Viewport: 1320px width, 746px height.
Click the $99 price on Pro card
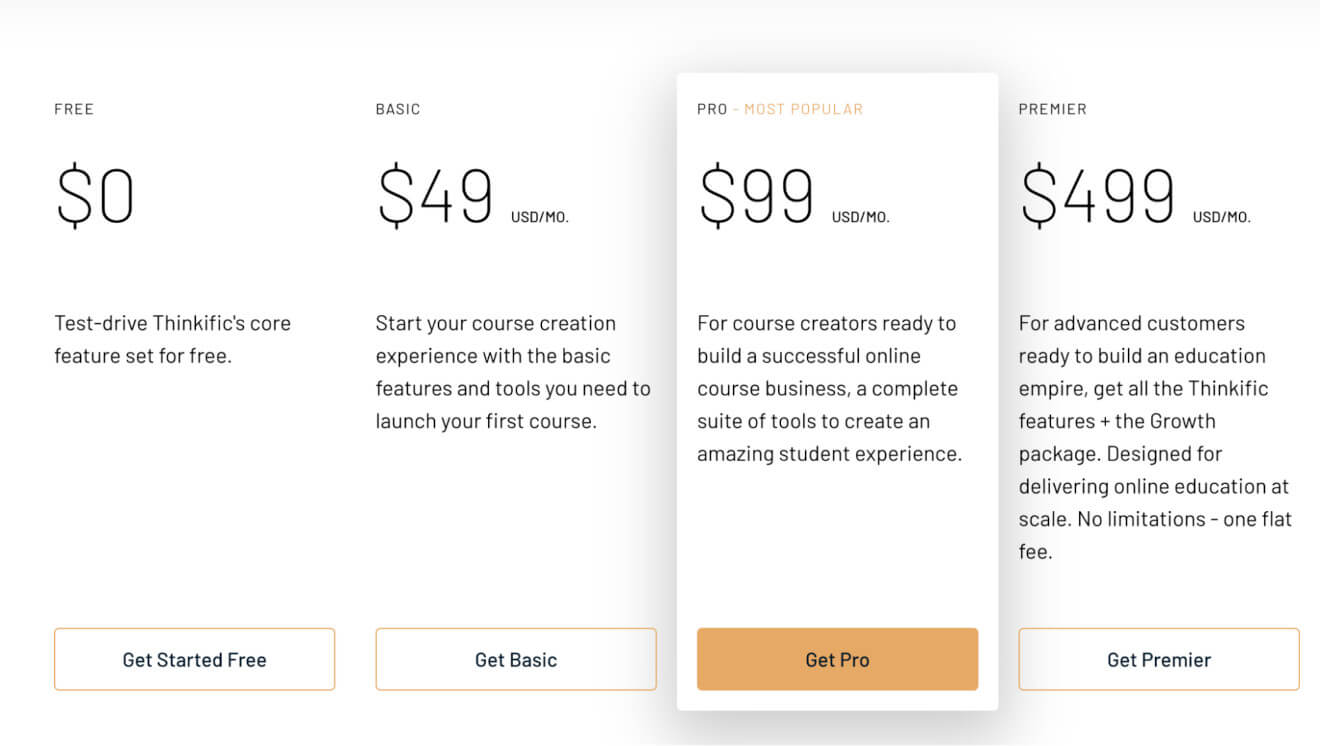(x=757, y=196)
